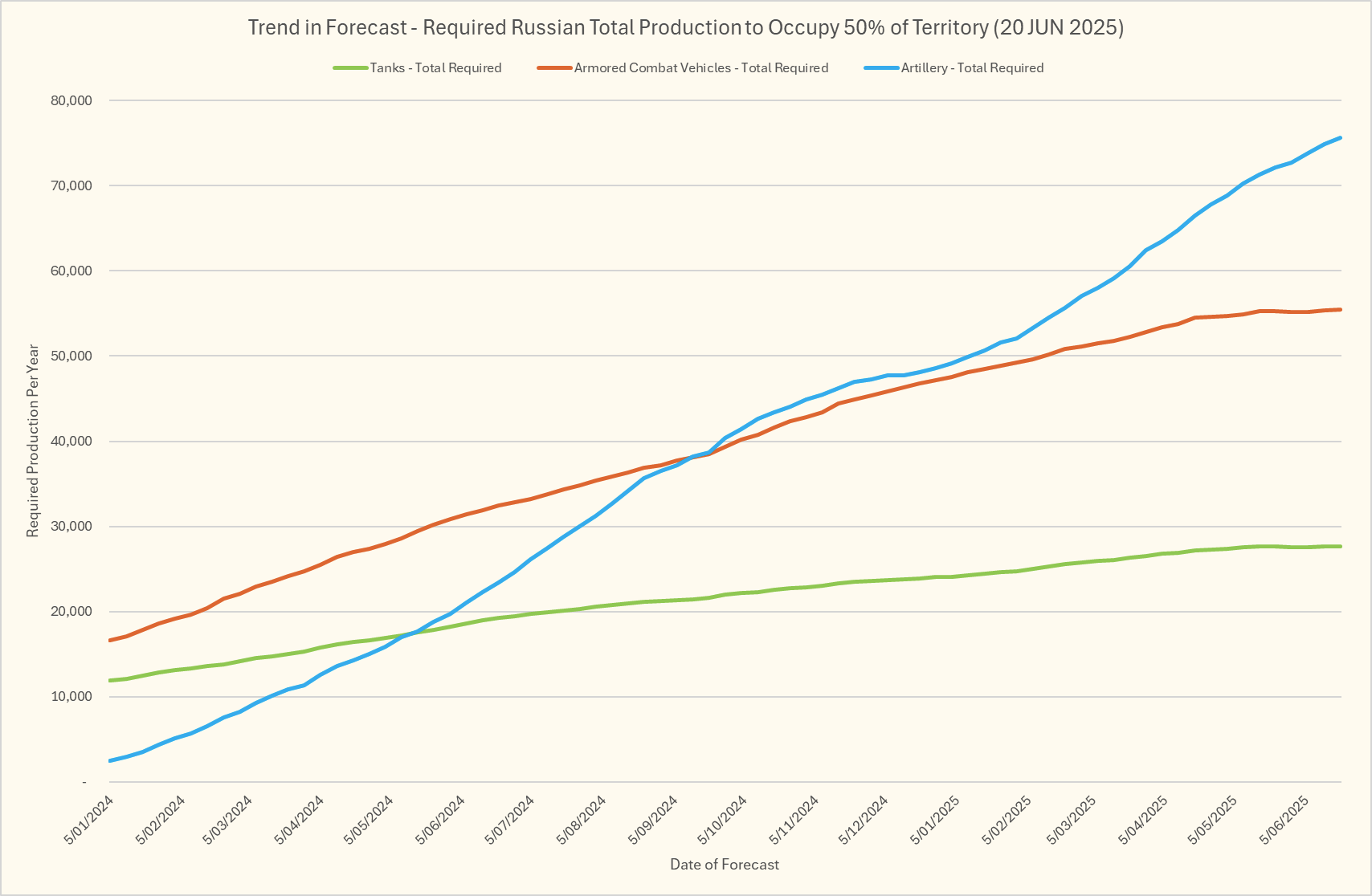Click the 80,000 y-axis label
1372x896 pixels.
(72, 100)
